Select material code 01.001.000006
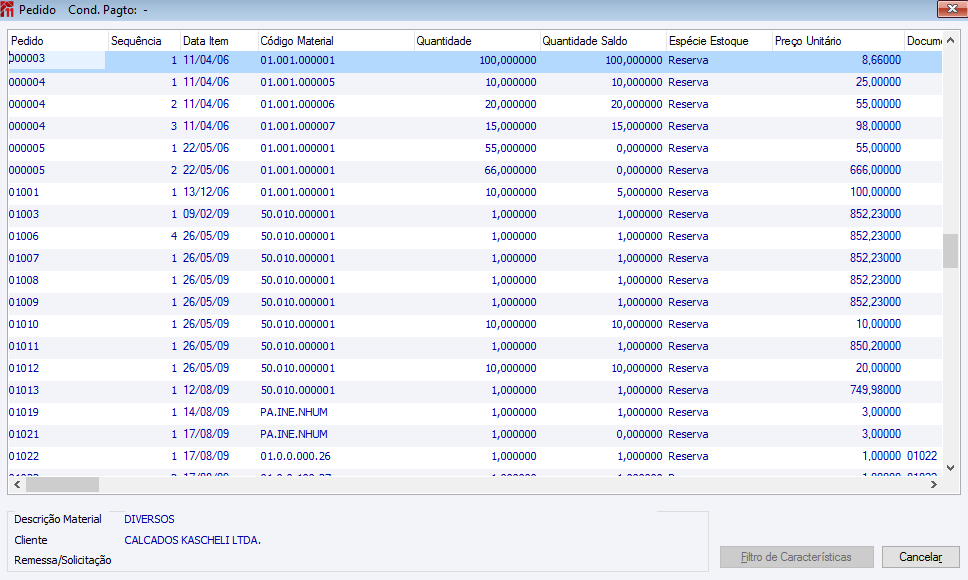This screenshot has width=968, height=580. pos(298,104)
